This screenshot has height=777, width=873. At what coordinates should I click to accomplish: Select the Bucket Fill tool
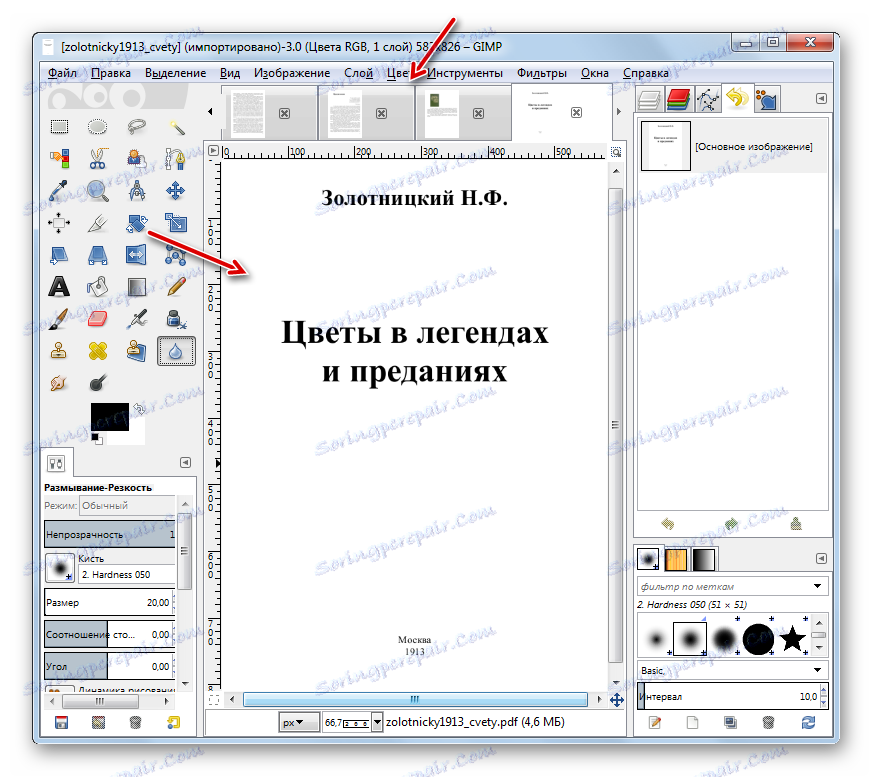97,287
